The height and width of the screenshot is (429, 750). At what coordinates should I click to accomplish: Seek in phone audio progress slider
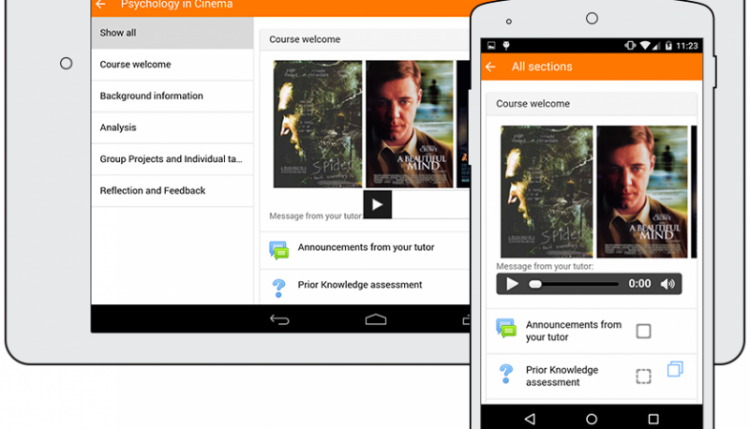tap(574, 284)
